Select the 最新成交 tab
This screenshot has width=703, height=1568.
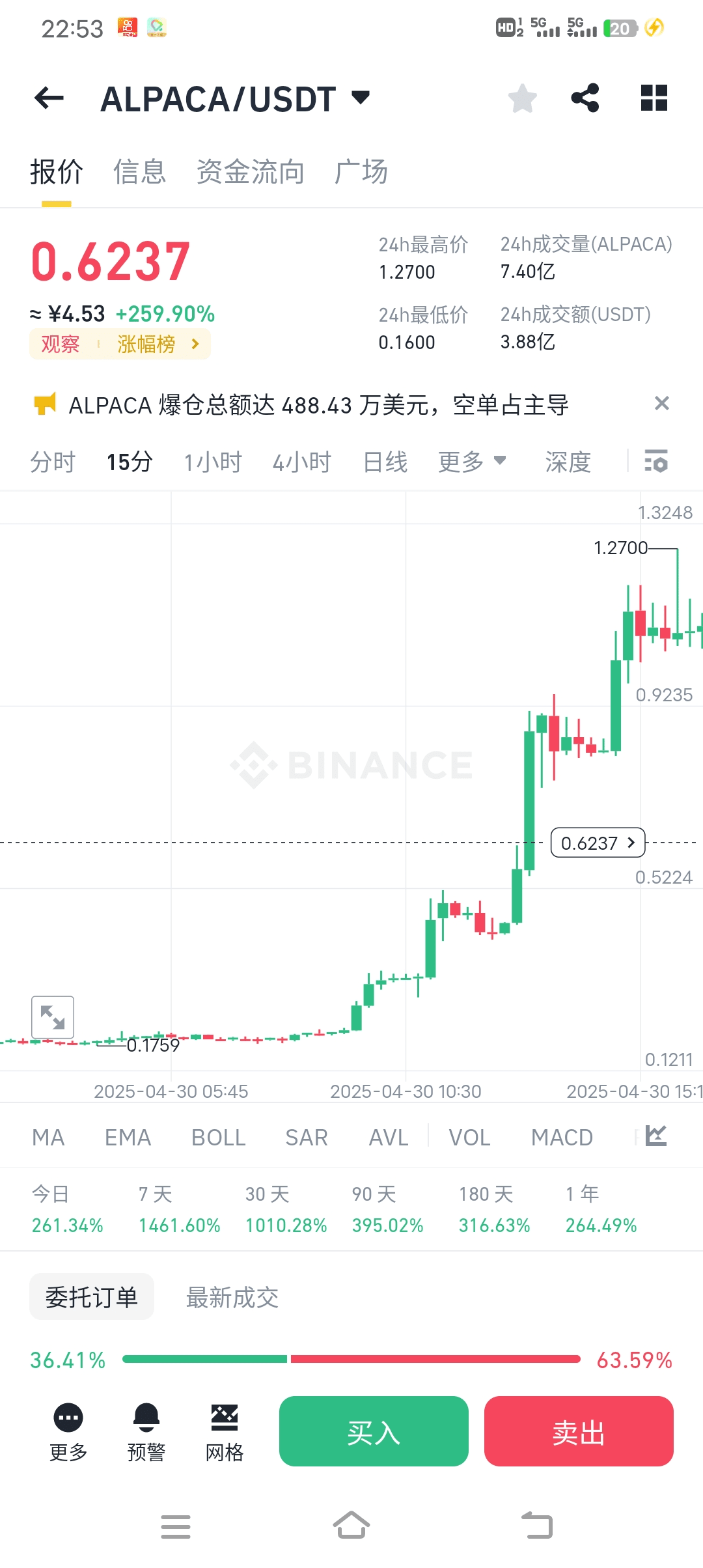tap(232, 1298)
